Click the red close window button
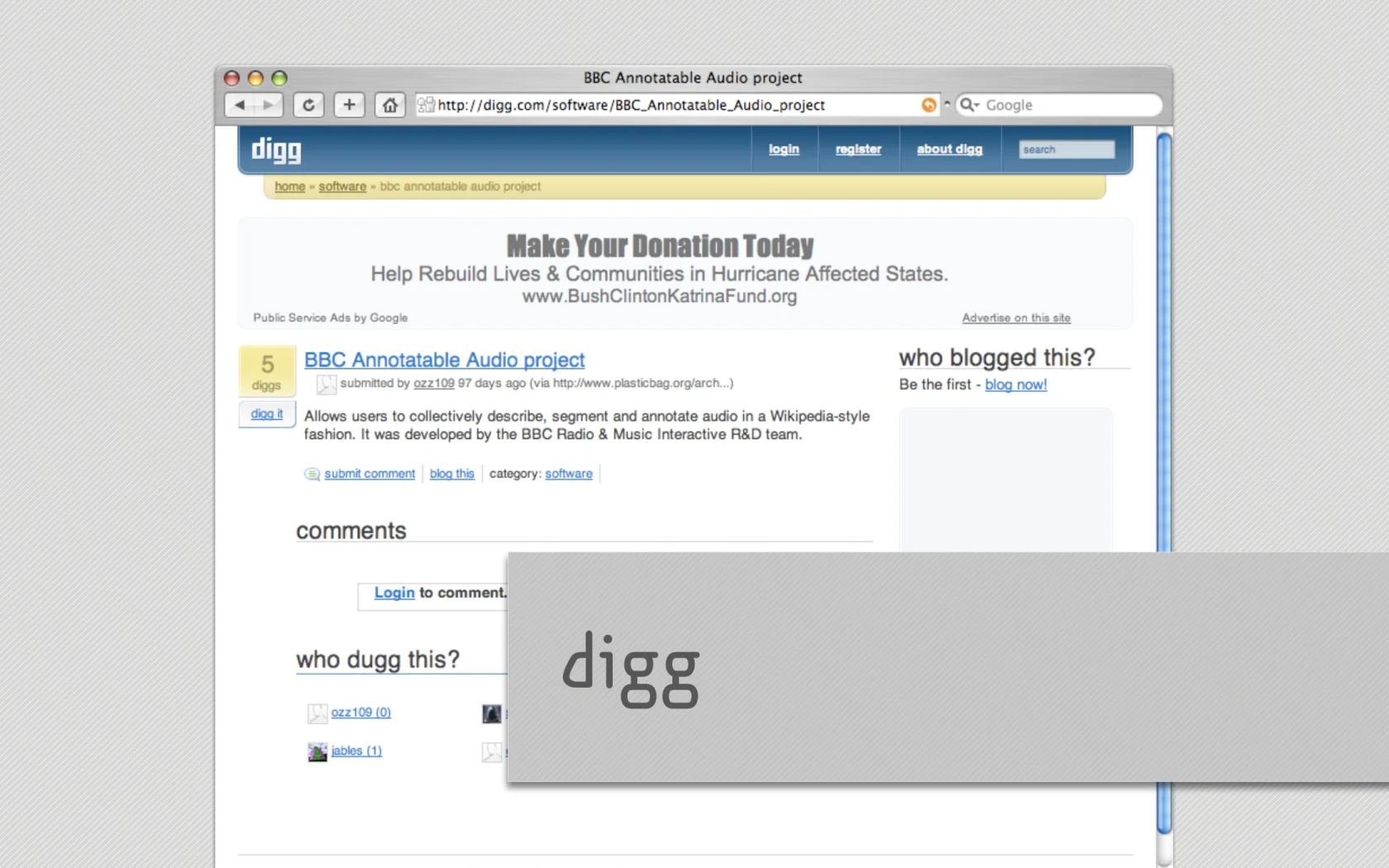Image resolution: width=1389 pixels, height=868 pixels. tap(231, 79)
